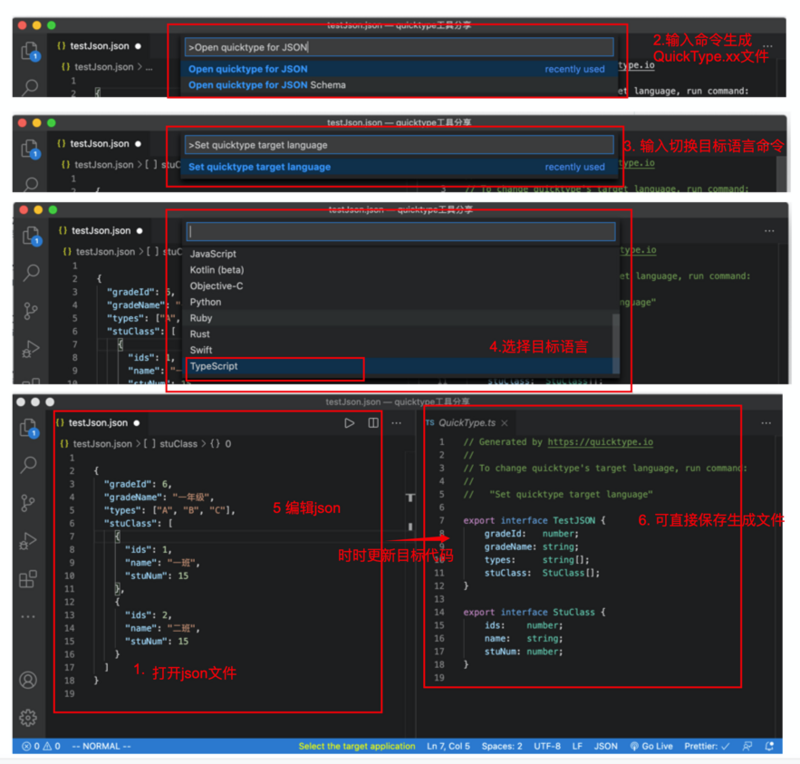Choose 'Open quicktype for JSON' command

click(398, 69)
